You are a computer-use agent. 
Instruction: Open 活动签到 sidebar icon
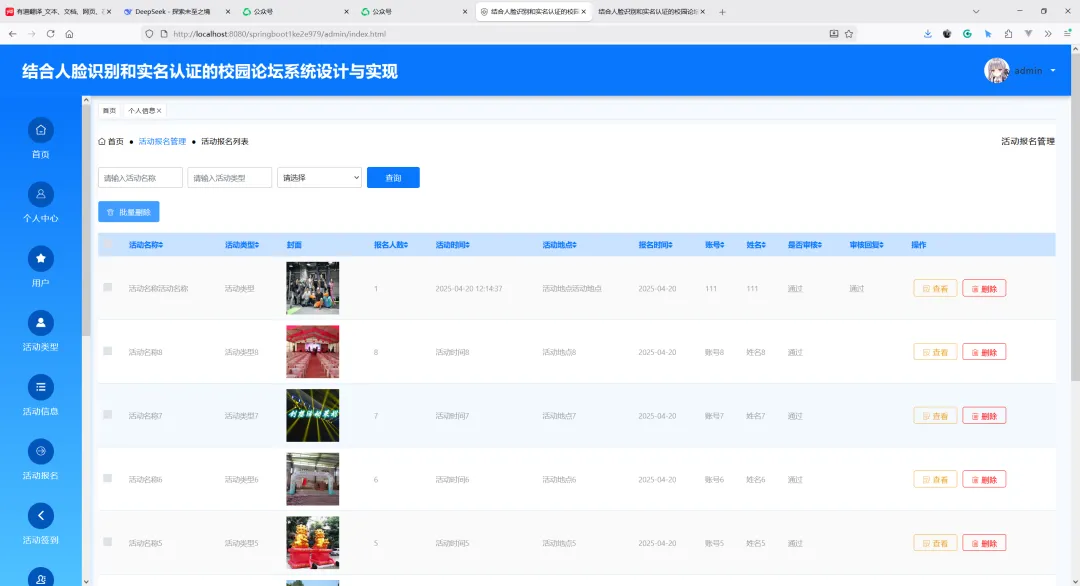(41, 516)
